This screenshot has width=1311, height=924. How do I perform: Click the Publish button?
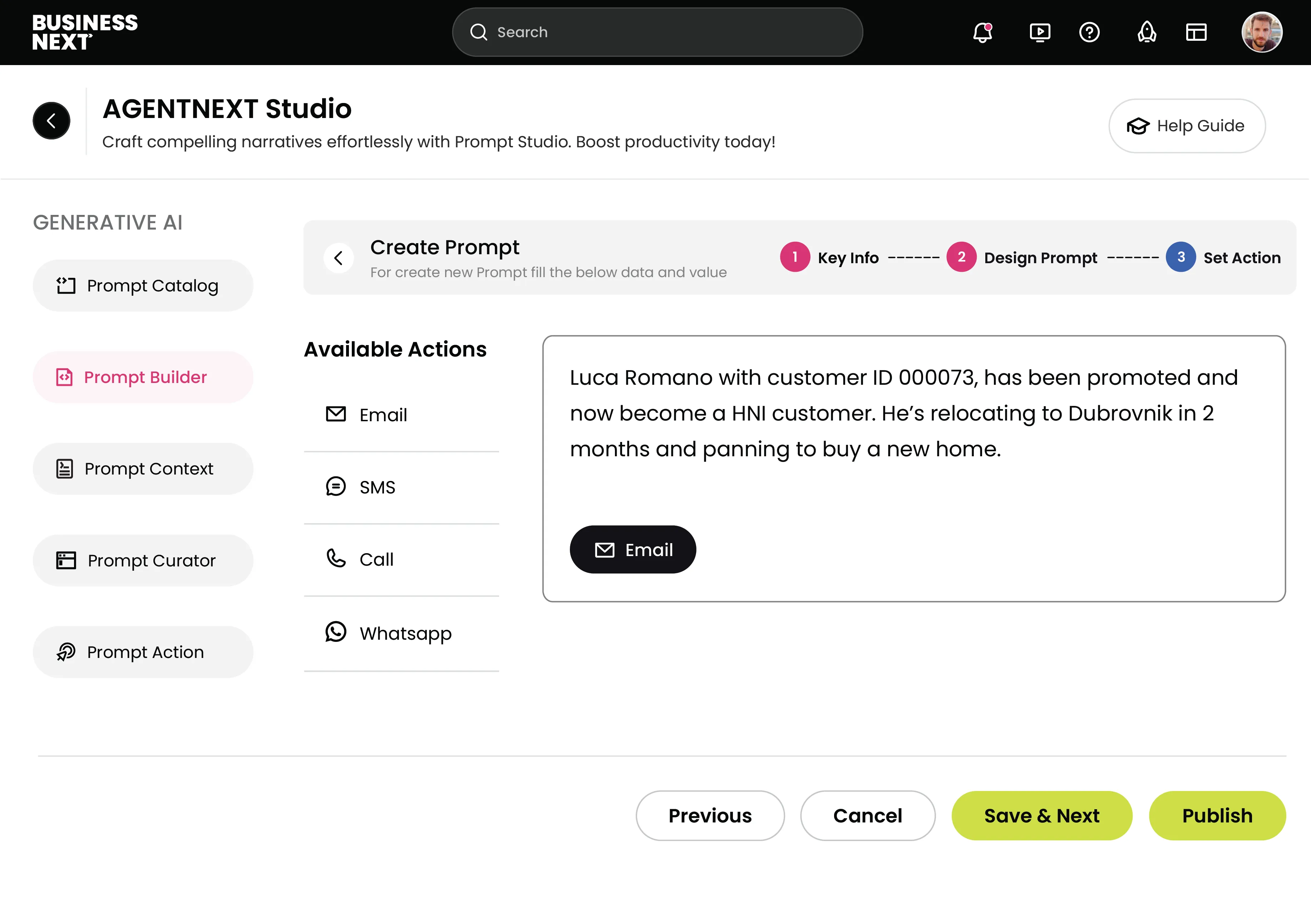point(1217,816)
